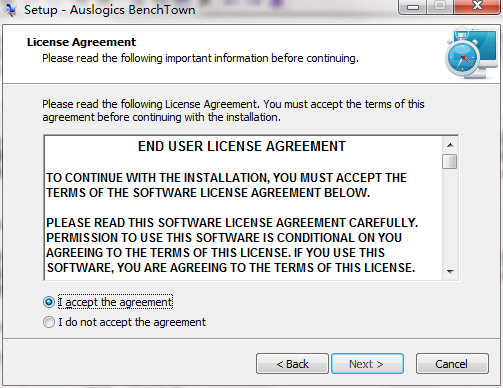Click the disabled maximize window button
503x388 pixels.
[440, 7]
